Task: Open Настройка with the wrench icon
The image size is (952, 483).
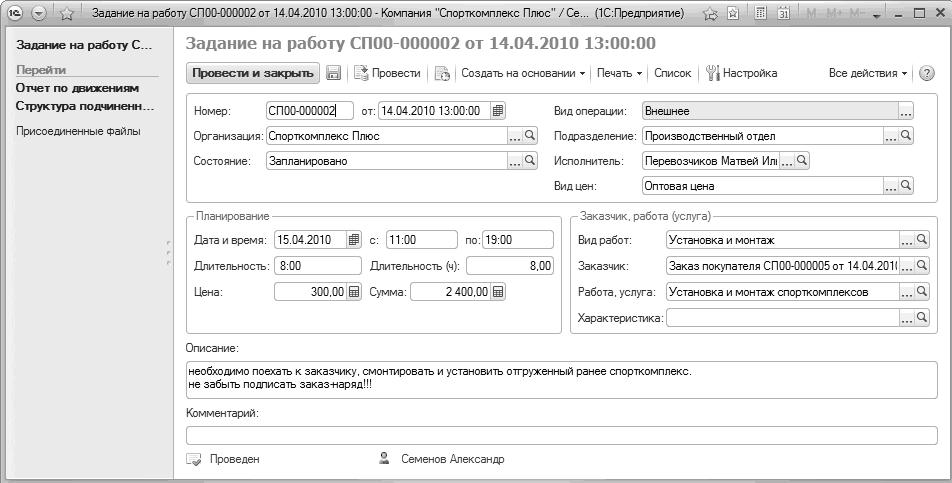Action: 741,73
